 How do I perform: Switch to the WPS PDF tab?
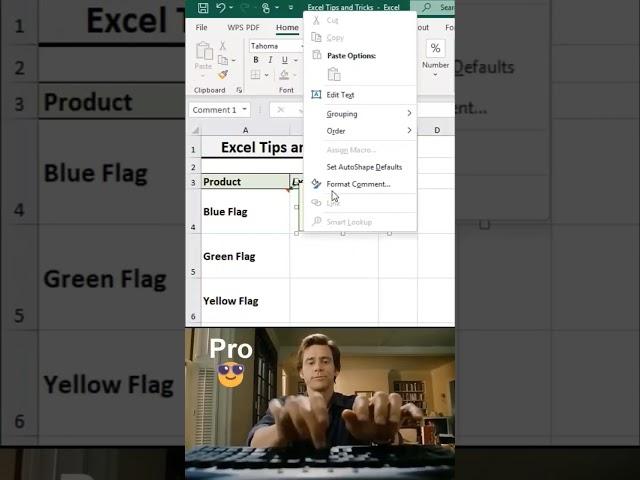(243, 27)
